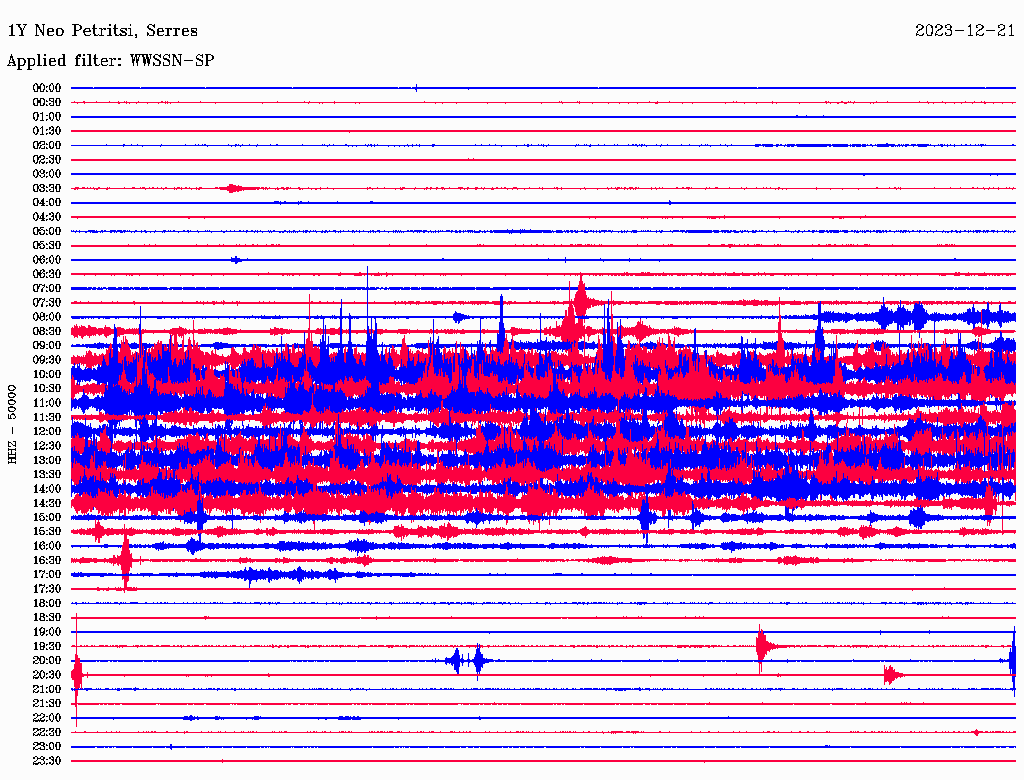This screenshot has height=780, width=1024.
Task: Select the 06:00 time label
Action: pyautogui.click(x=47, y=260)
